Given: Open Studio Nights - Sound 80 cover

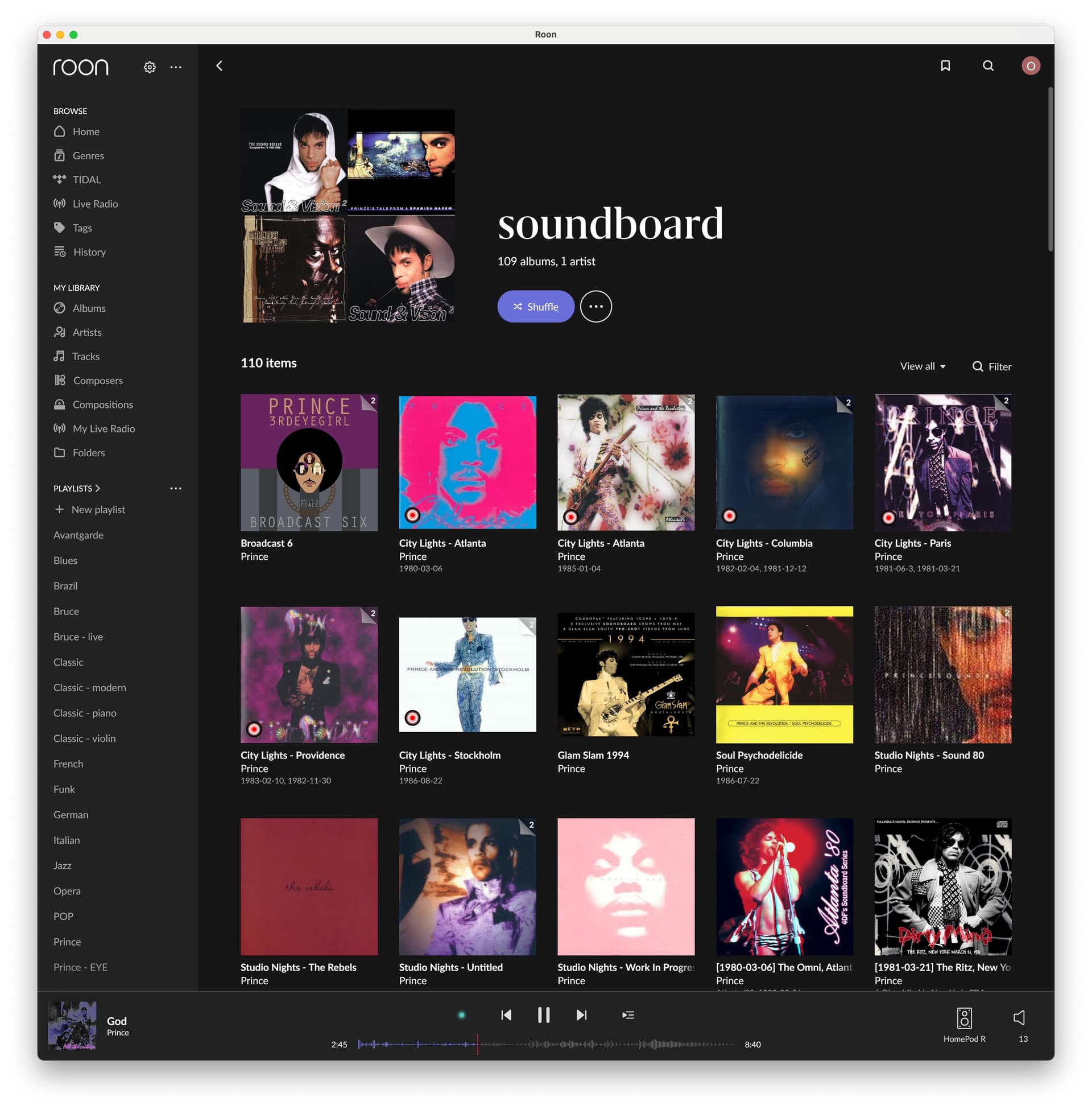Looking at the screenshot, I should pos(942,675).
